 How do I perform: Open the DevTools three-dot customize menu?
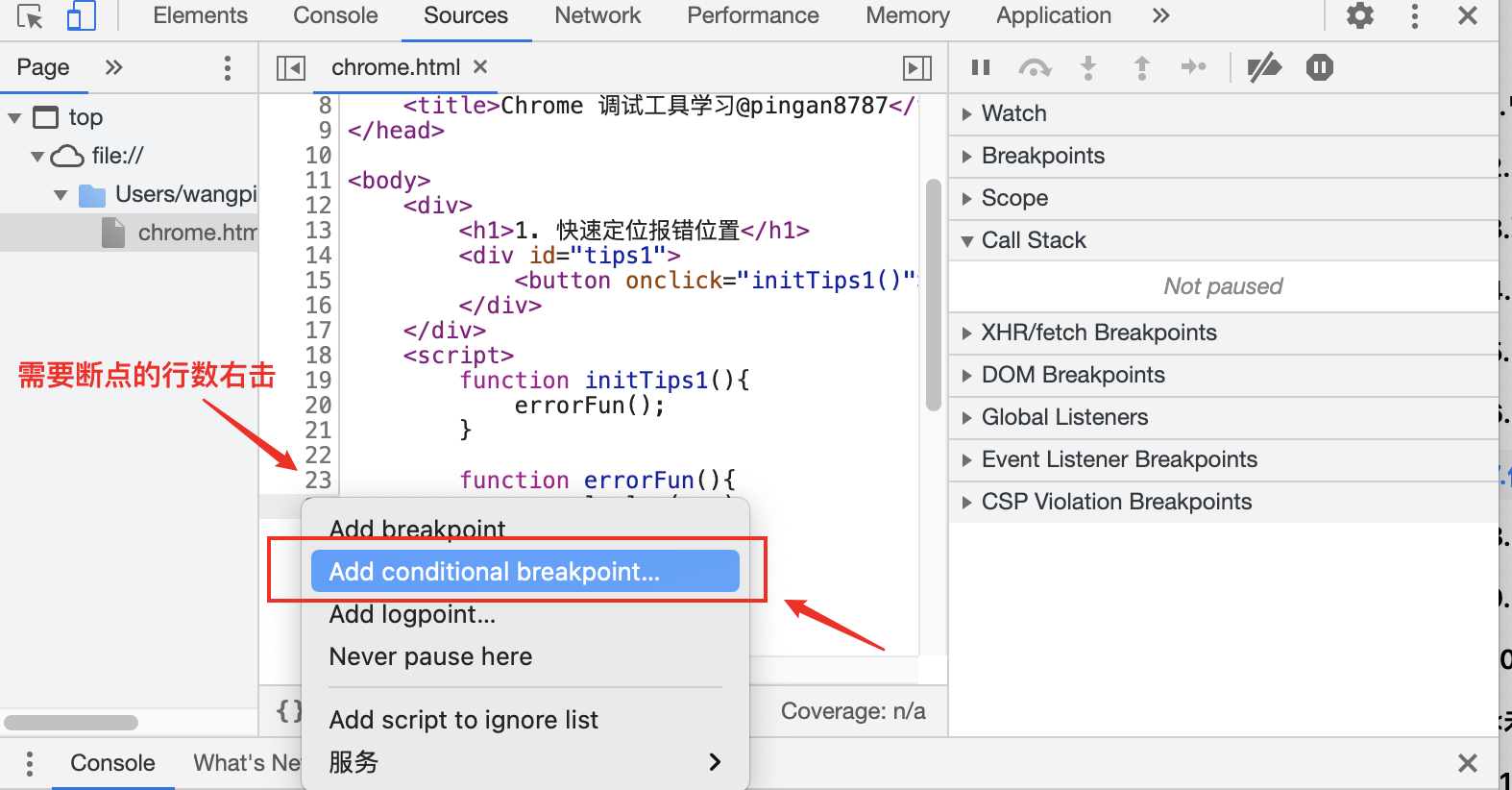(1414, 15)
